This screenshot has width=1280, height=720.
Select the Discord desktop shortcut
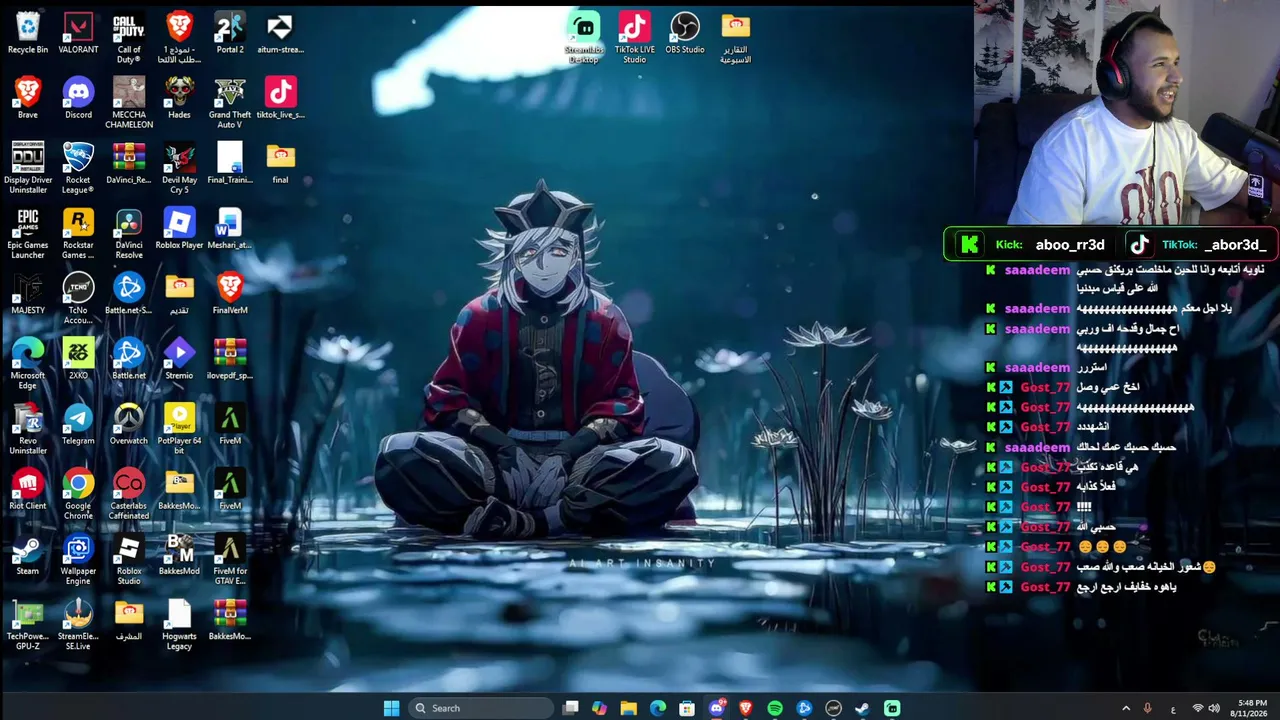pyautogui.click(x=78, y=98)
